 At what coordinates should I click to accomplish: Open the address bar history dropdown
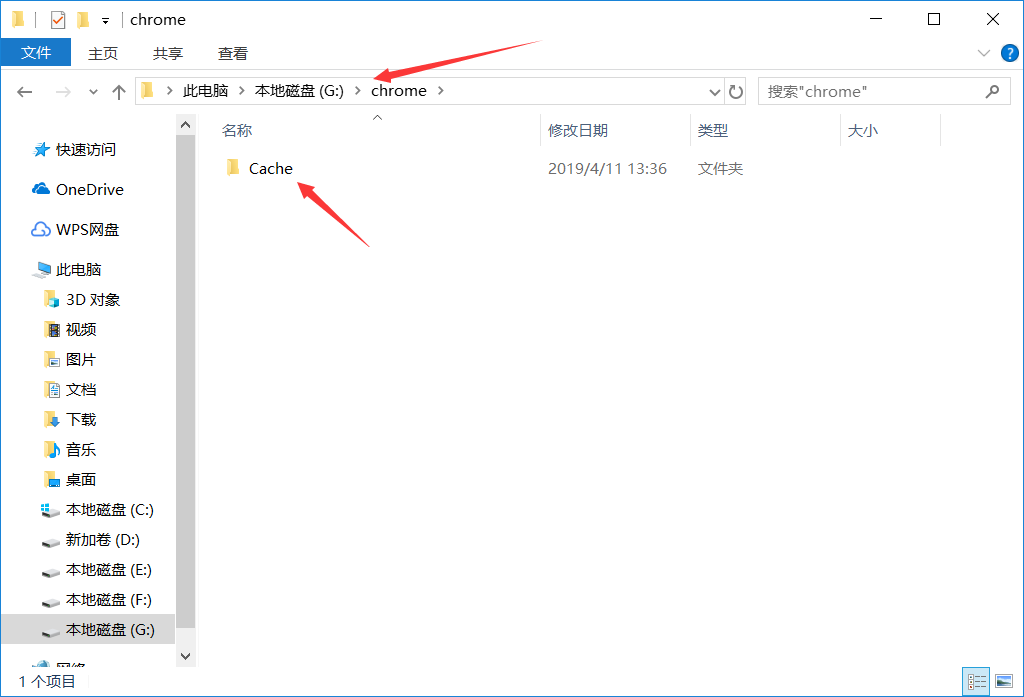(x=714, y=92)
